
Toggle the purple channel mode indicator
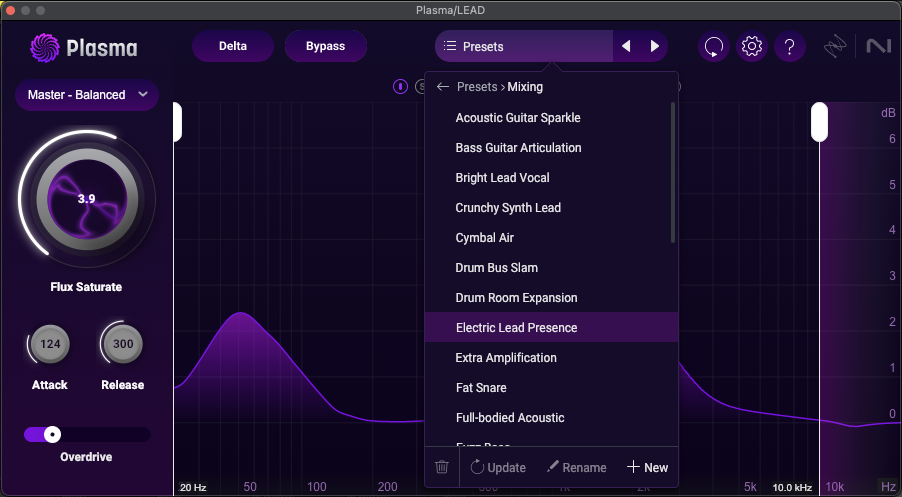pos(400,87)
